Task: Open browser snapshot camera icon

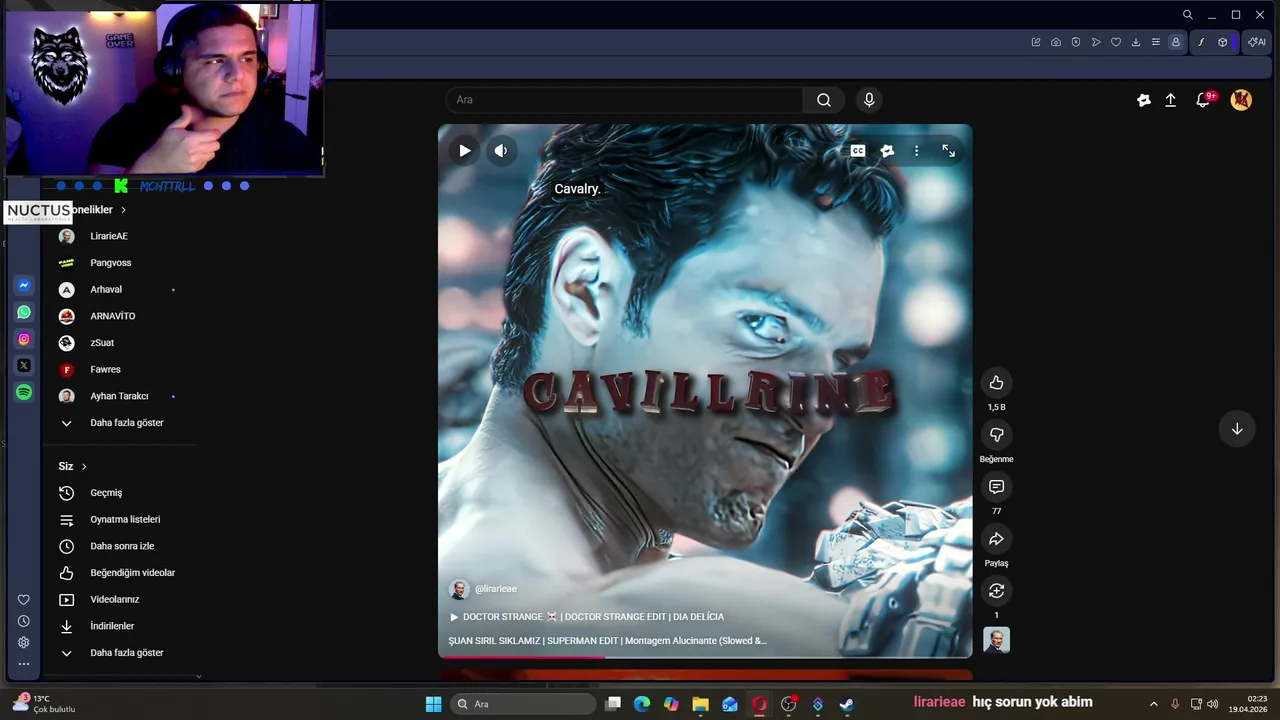Action: pos(1056,42)
